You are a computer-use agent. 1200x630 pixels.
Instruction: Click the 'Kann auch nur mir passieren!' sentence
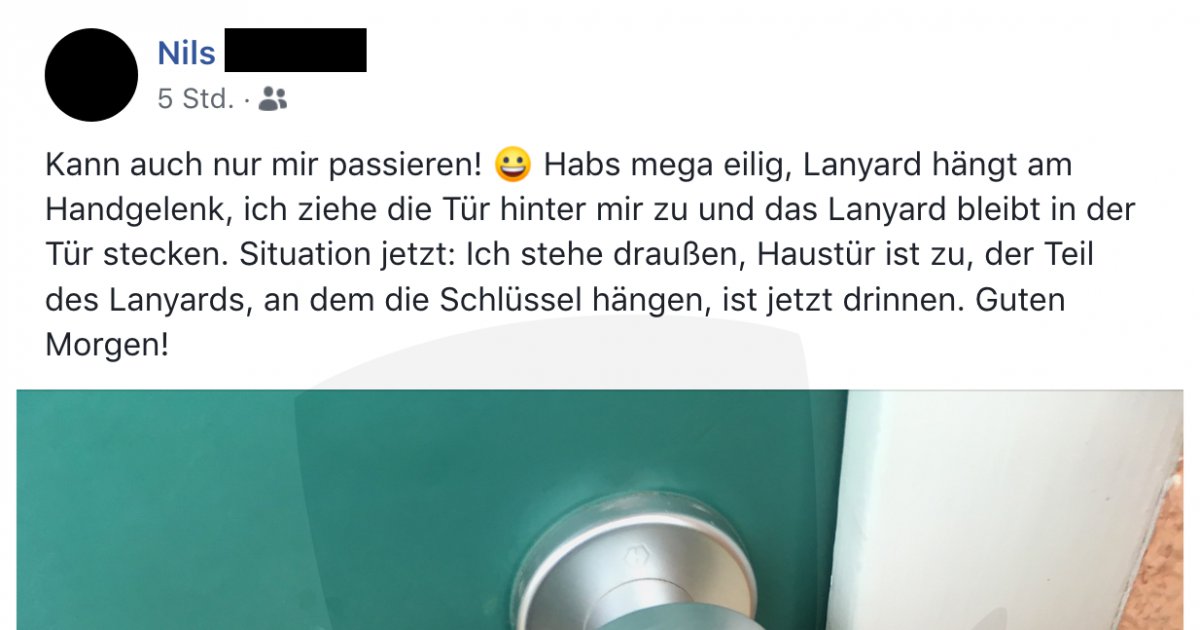point(269,164)
